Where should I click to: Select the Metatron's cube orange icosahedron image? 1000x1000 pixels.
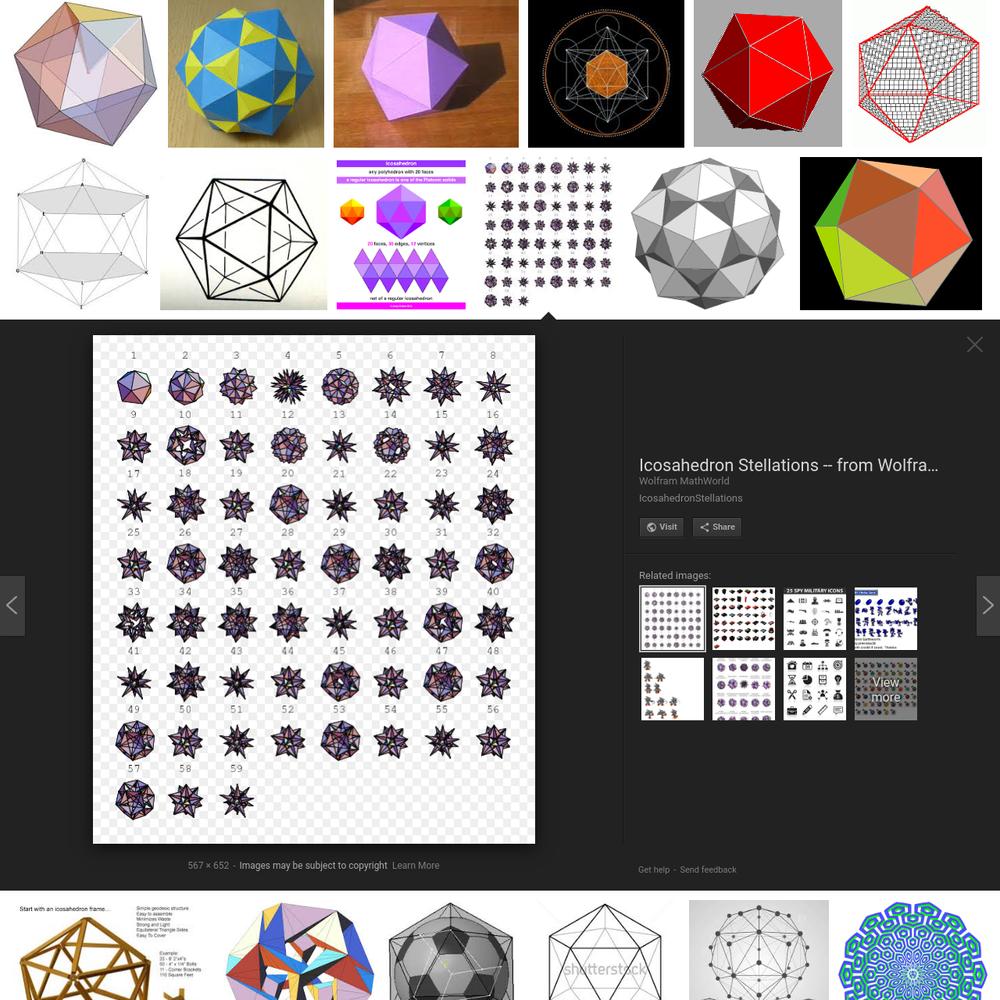[x=606, y=73]
